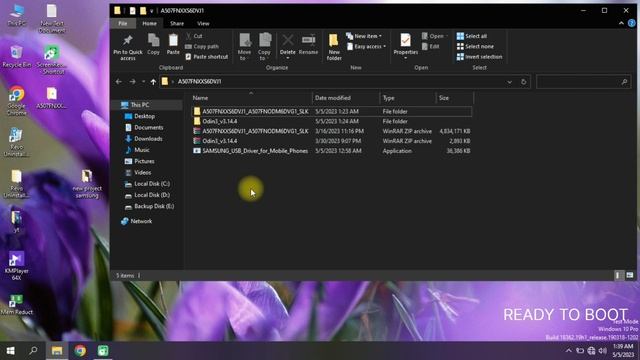Click the Cut command
The height and width of the screenshot is (360, 640).
(x=194, y=36)
